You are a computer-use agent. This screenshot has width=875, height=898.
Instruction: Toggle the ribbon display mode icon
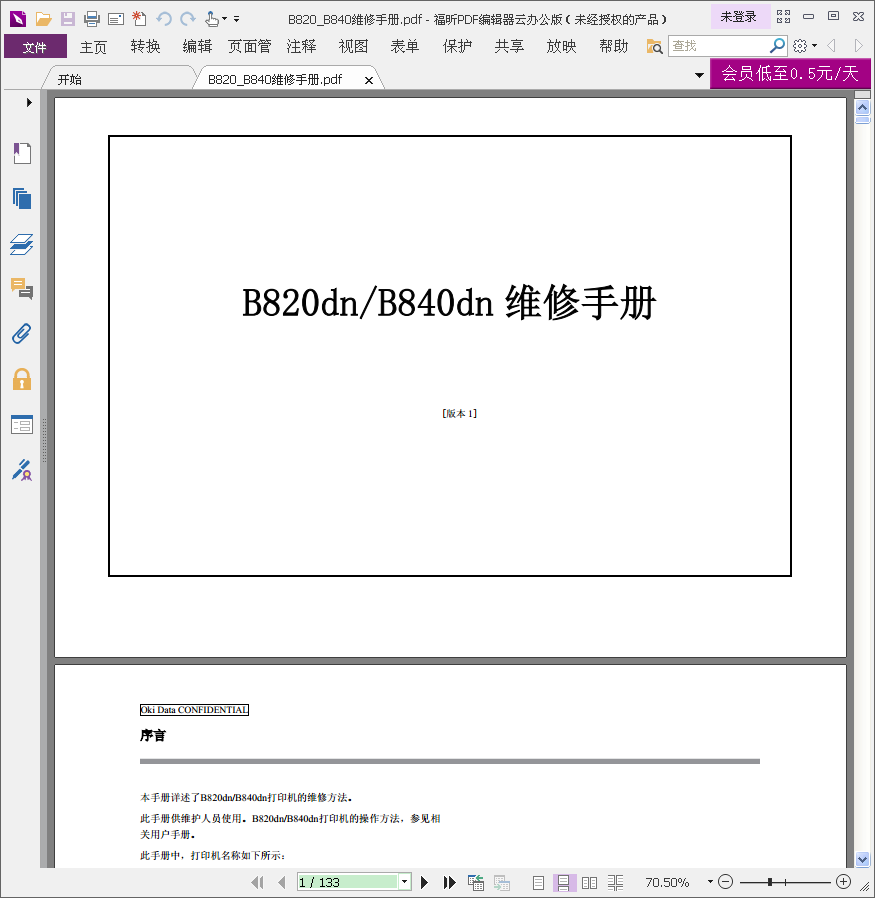tap(783, 17)
